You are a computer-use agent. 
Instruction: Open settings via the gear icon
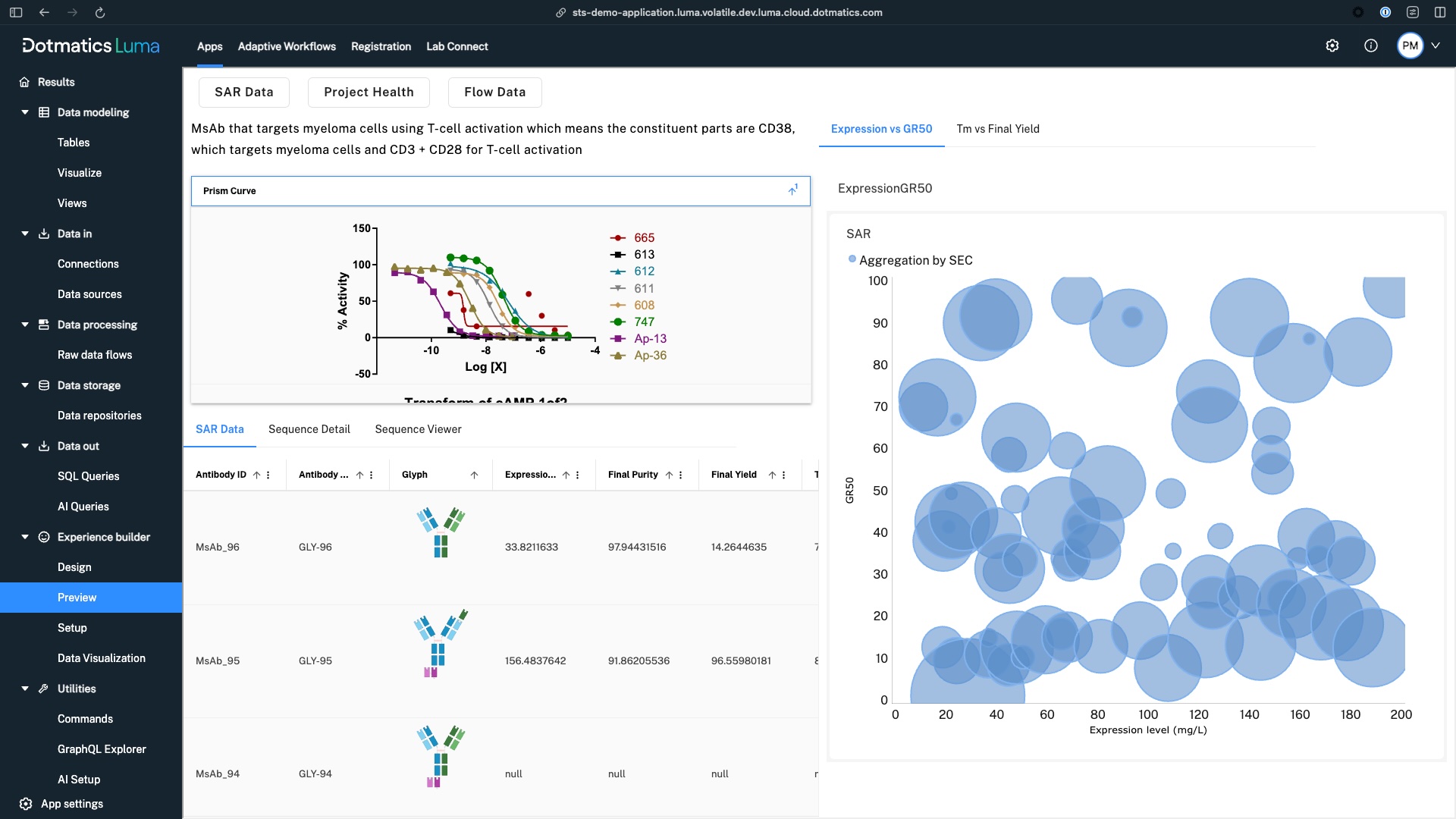[1332, 45]
